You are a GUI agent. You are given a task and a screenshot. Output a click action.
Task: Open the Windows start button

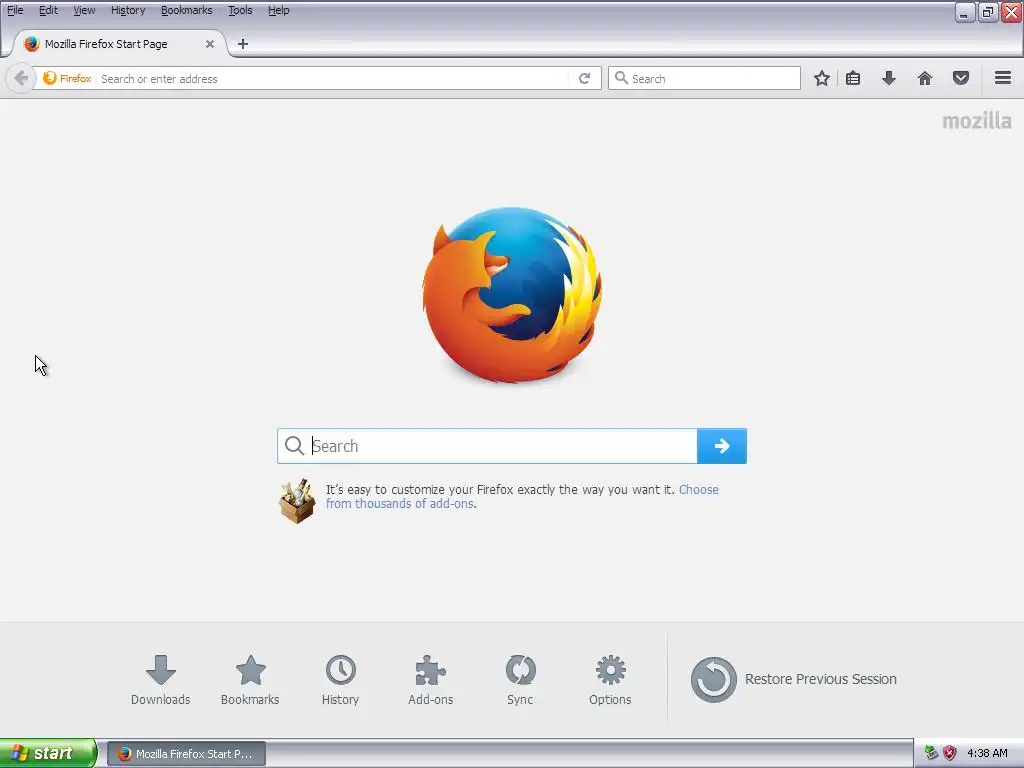(48, 753)
